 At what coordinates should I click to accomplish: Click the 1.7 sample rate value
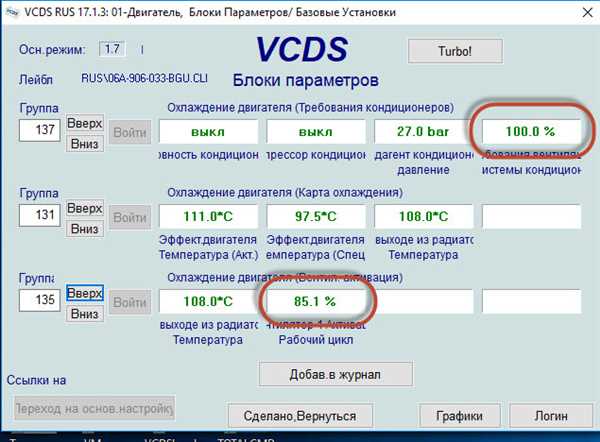112,49
